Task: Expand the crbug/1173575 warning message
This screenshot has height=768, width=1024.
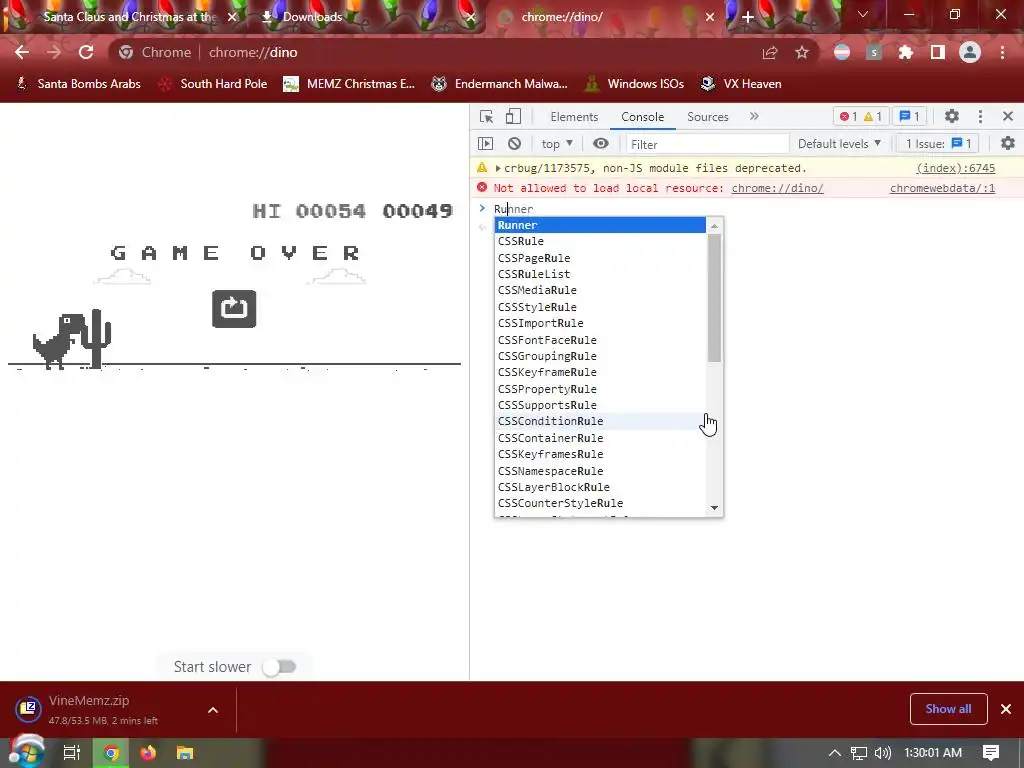Action: 498,168
